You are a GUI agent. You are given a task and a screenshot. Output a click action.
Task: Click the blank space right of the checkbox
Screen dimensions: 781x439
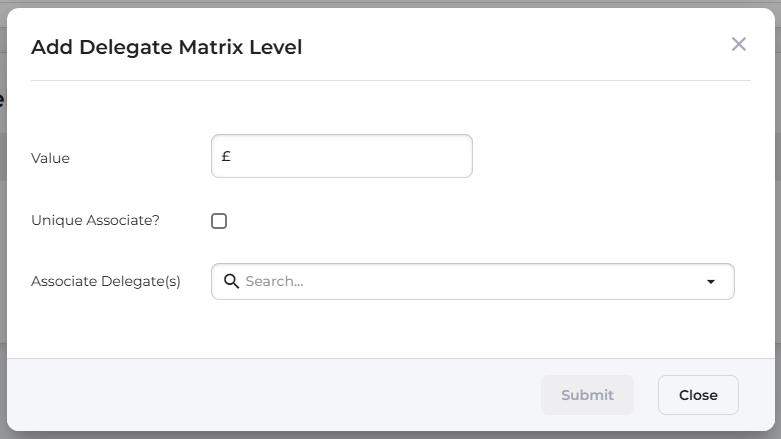point(450,221)
